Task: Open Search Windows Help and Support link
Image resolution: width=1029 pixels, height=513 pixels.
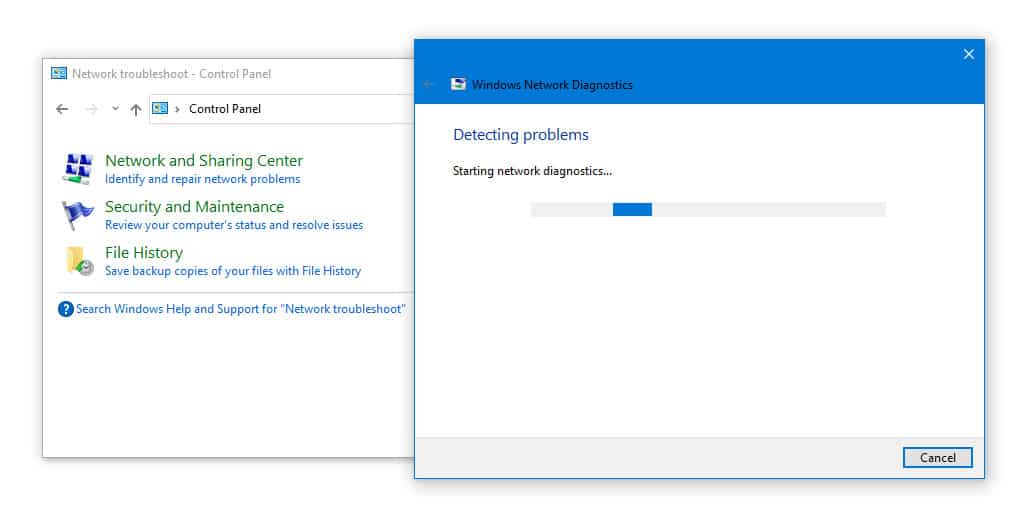Action: 241,309
